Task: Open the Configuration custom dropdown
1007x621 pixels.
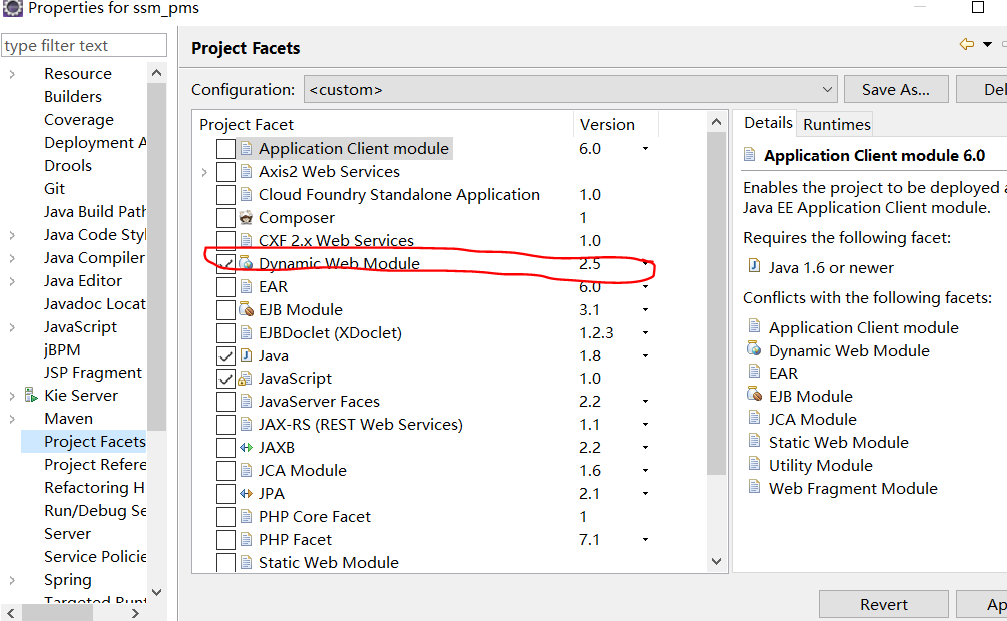Action: [x=570, y=89]
